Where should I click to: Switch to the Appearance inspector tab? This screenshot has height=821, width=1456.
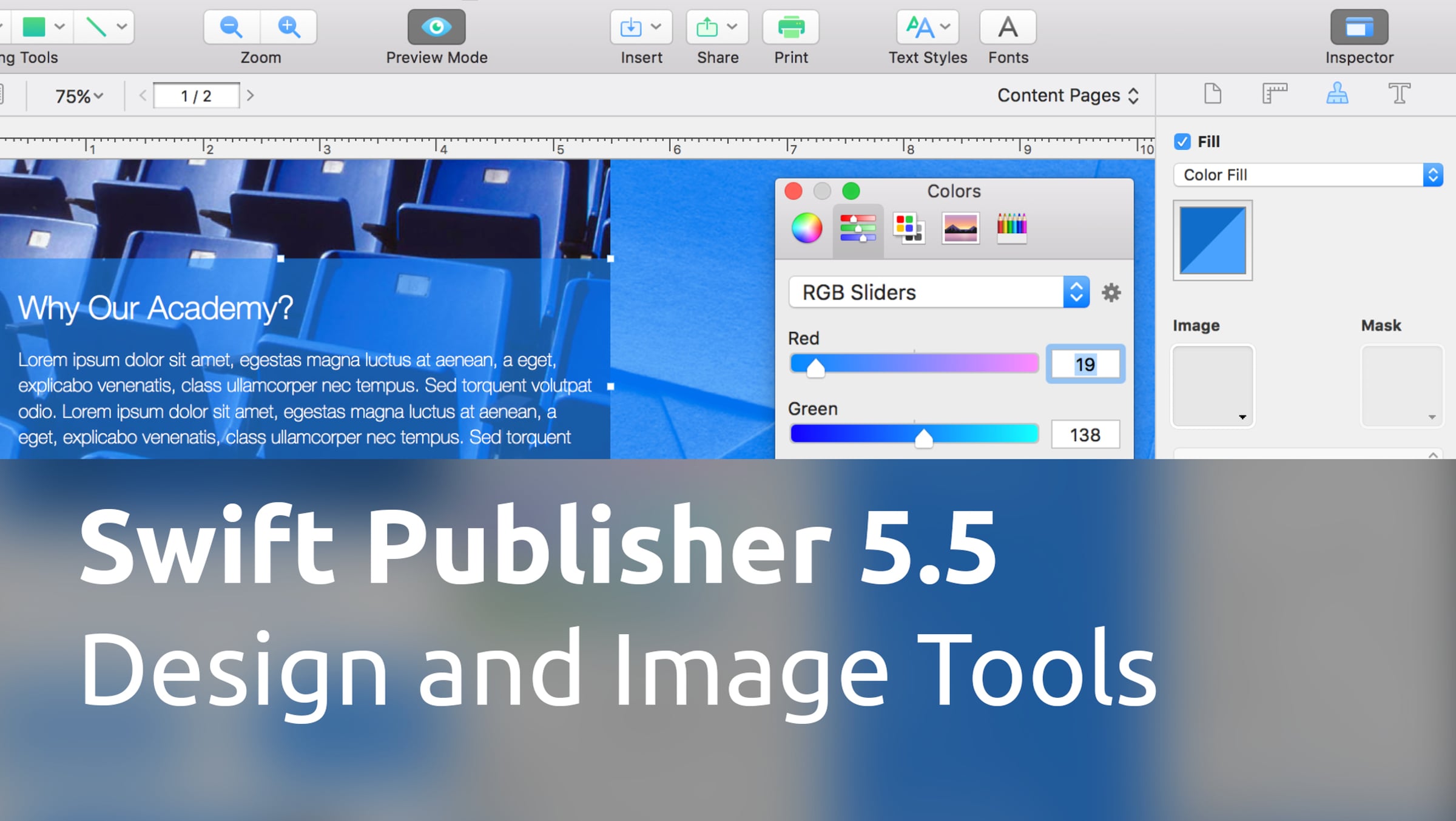[x=1337, y=94]
